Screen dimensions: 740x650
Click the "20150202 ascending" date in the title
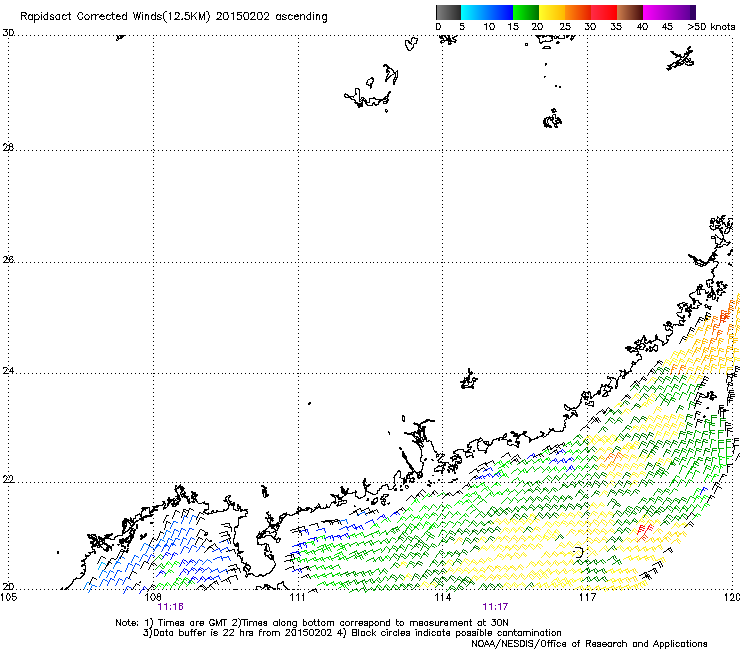click(x=271, y=17)
